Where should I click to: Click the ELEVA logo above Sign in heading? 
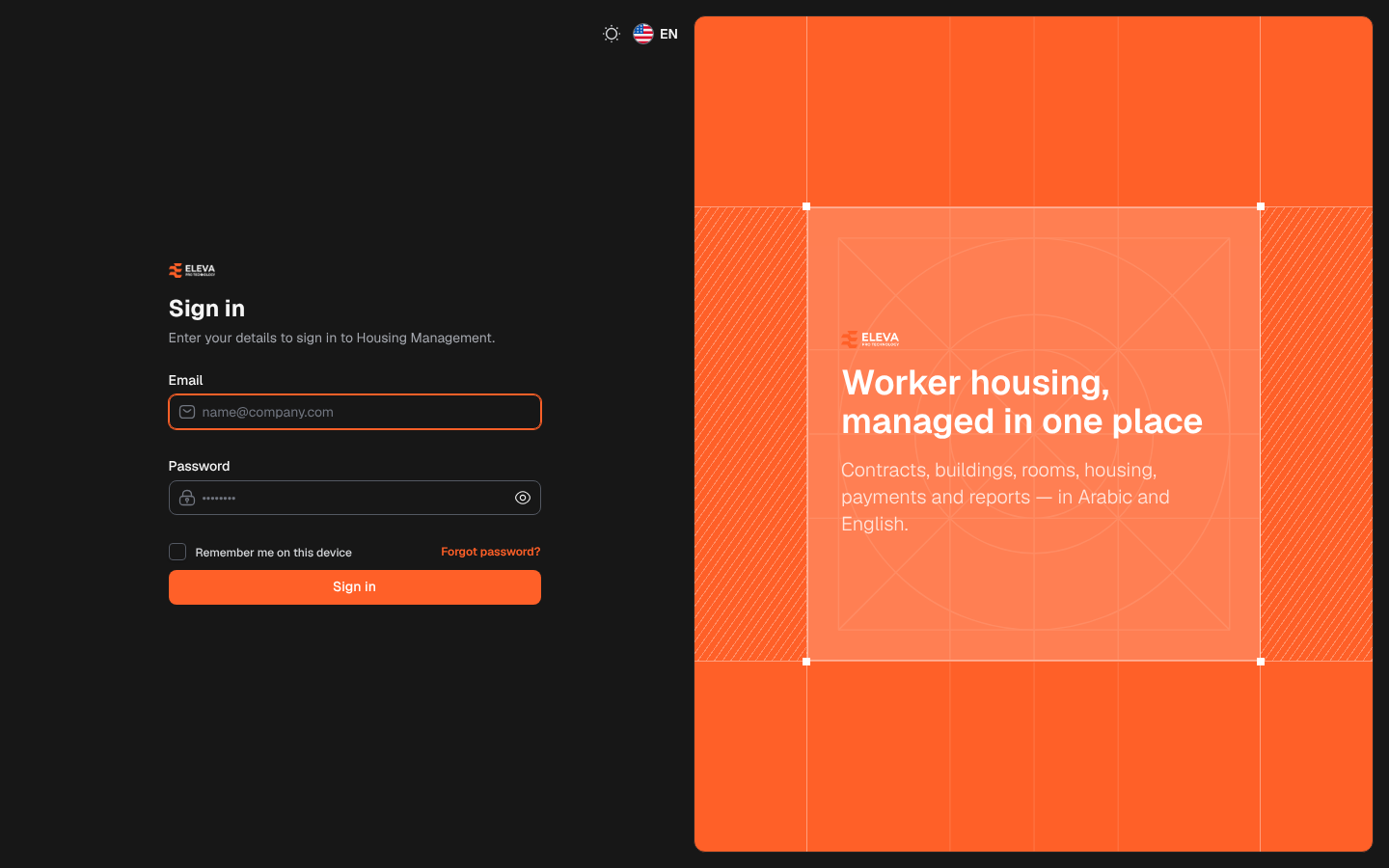(x=192, y=270)
